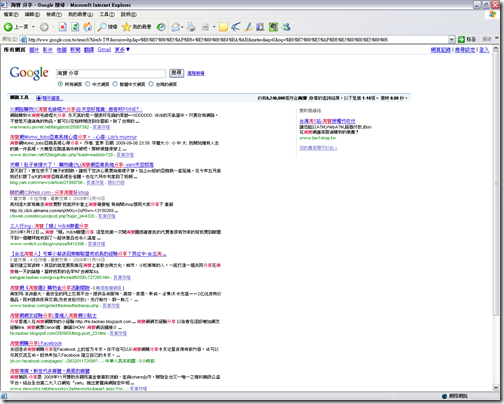Open the result titled with Lily's murmur

click(x=73, y=137)
